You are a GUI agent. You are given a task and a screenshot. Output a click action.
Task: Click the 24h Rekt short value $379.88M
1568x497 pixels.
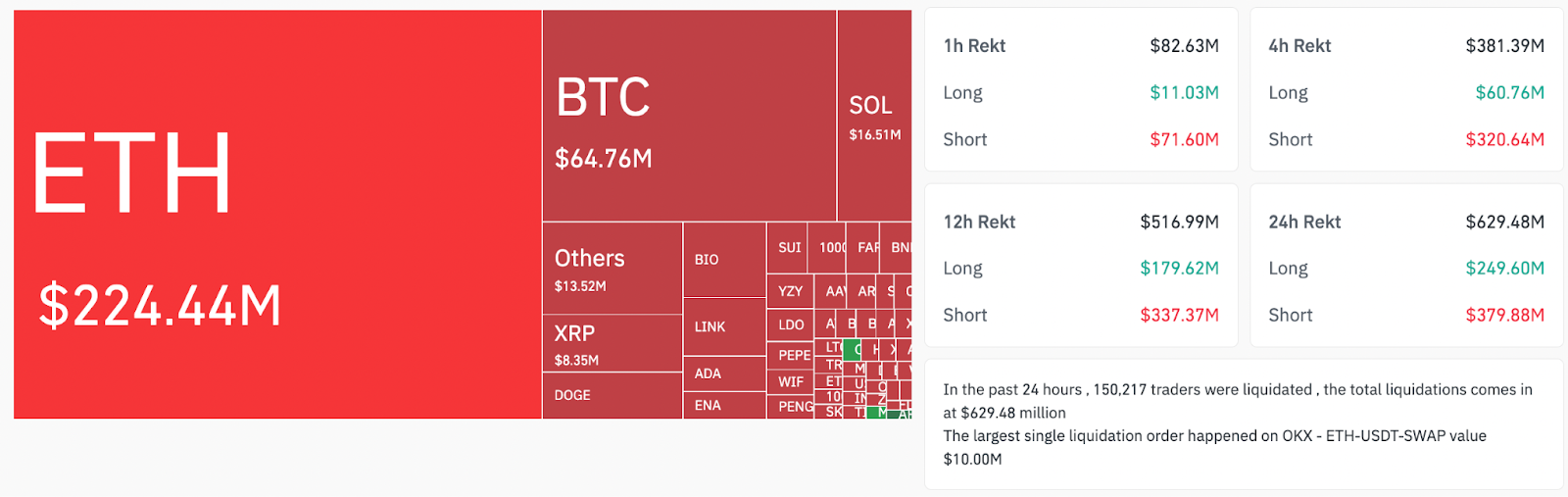point(1504,316)
